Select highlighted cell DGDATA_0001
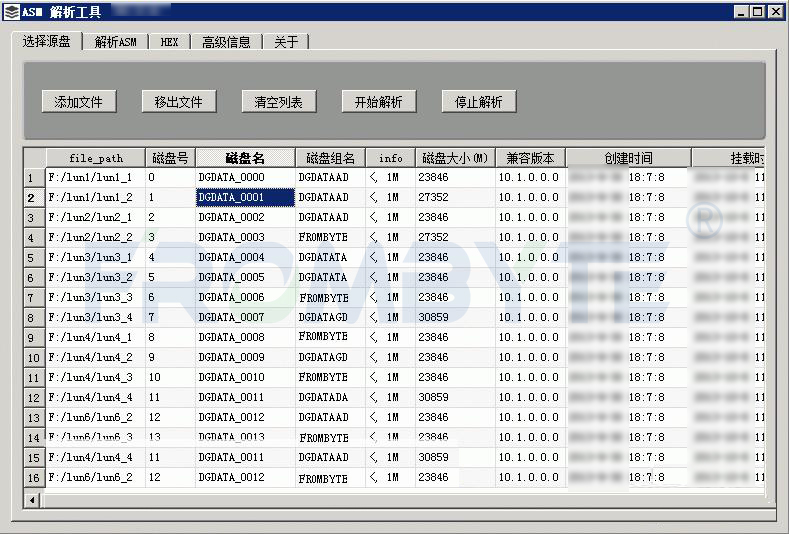Image resolution: width=789 pixels, height=534 pixels. point(245,197)
